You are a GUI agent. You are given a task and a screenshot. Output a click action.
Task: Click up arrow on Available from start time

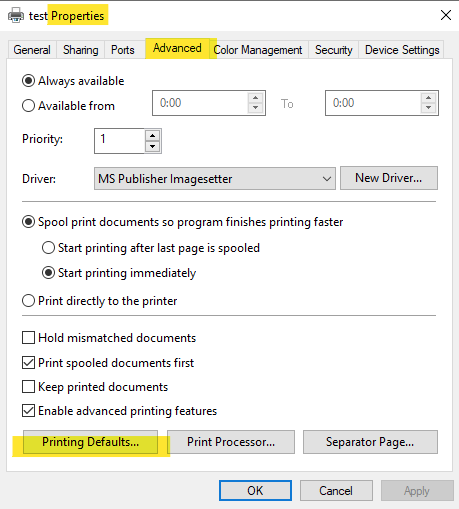255,98
